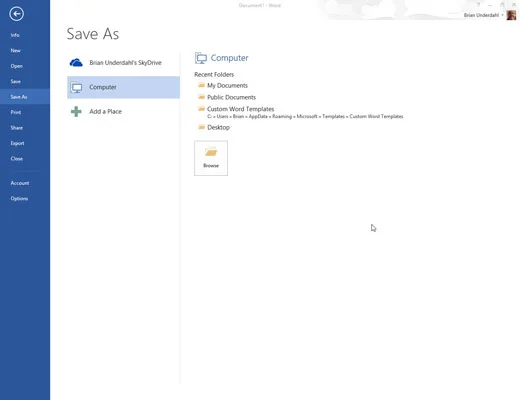The image size is (520, 400).
Task: Expand the Brian Underdahl account dropdown
Action: [502, 15]
